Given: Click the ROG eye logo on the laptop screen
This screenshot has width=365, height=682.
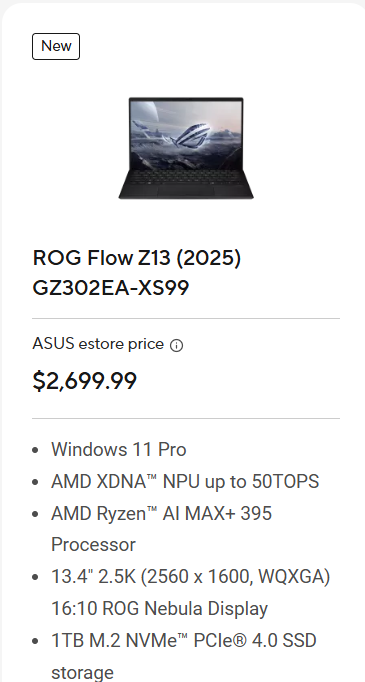Looking at the screenshot, I should [x=192, y=134].
